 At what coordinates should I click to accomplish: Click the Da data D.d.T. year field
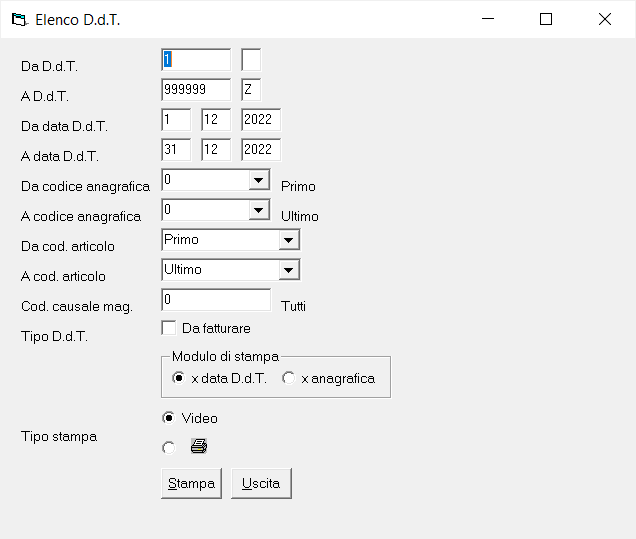click(x=261, y=120)
